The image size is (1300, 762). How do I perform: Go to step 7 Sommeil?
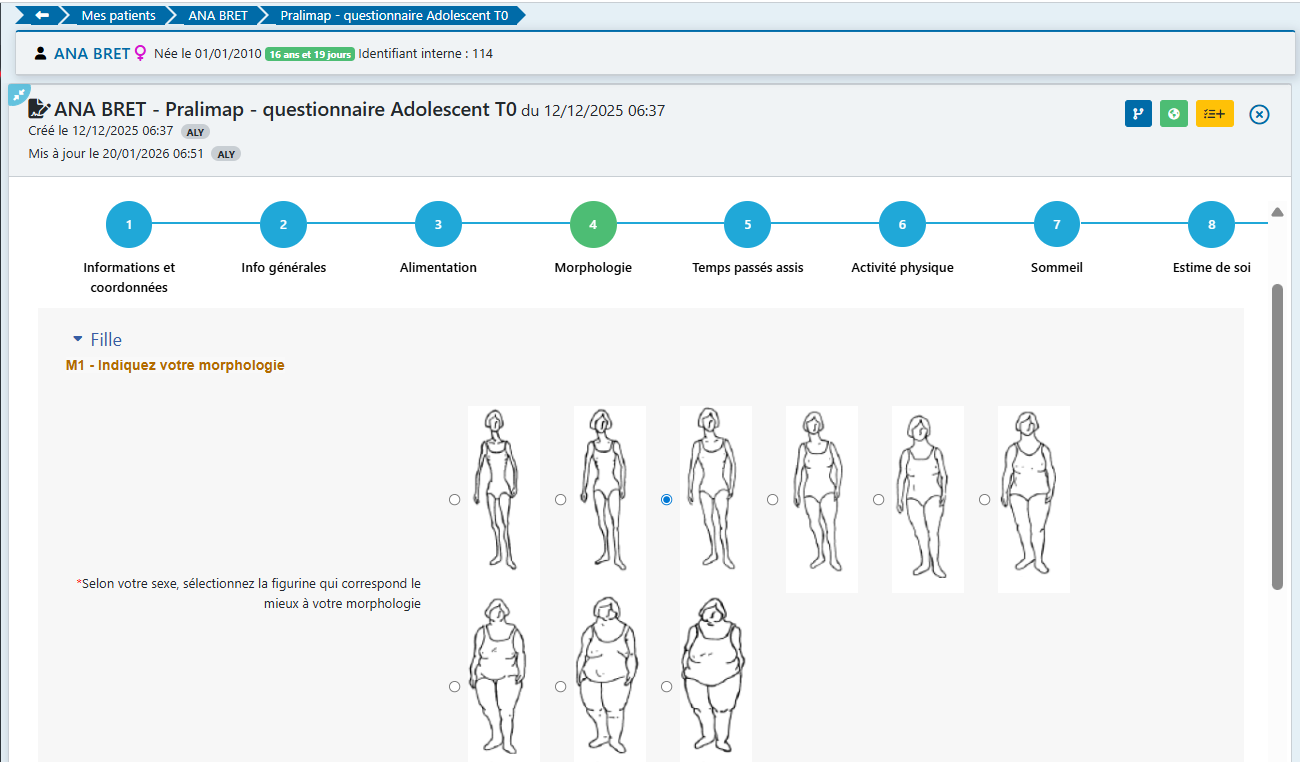(1057, 225)
